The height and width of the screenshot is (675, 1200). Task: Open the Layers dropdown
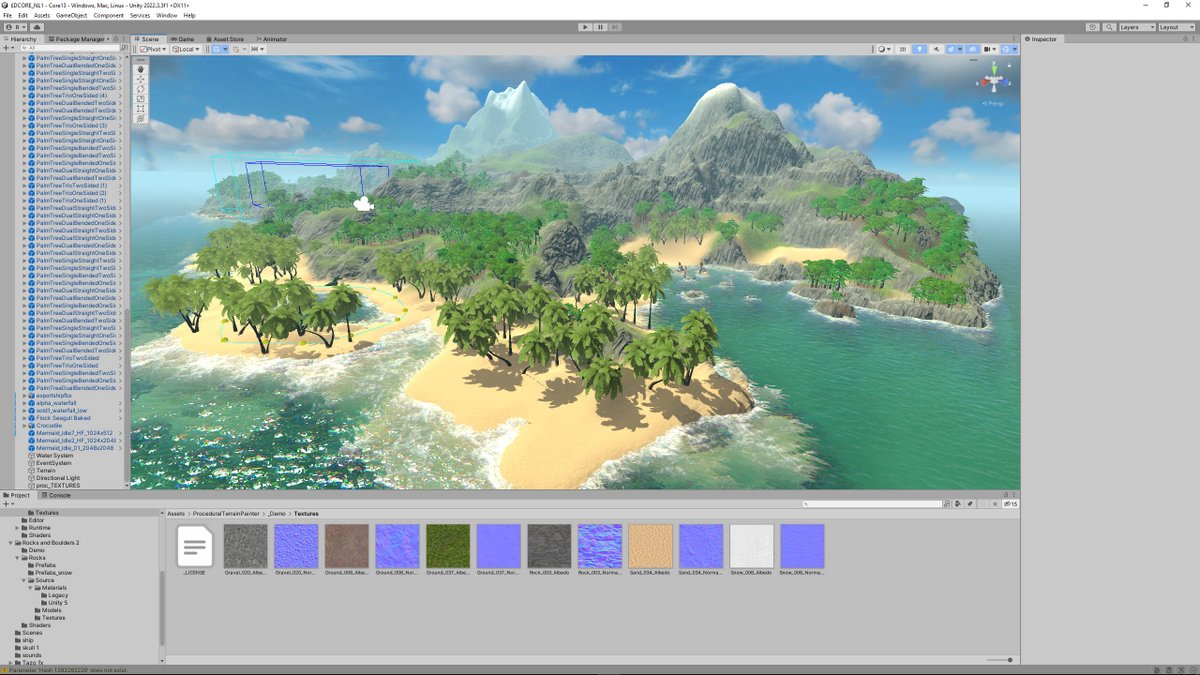click(1137, 27)
